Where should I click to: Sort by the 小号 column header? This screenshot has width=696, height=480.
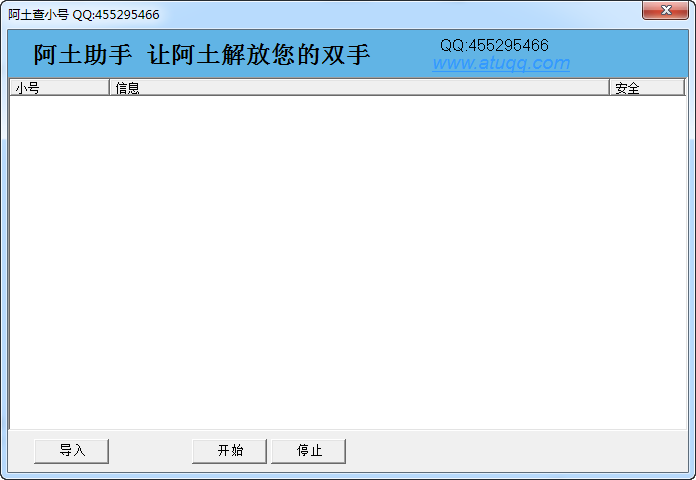[59, 87]
